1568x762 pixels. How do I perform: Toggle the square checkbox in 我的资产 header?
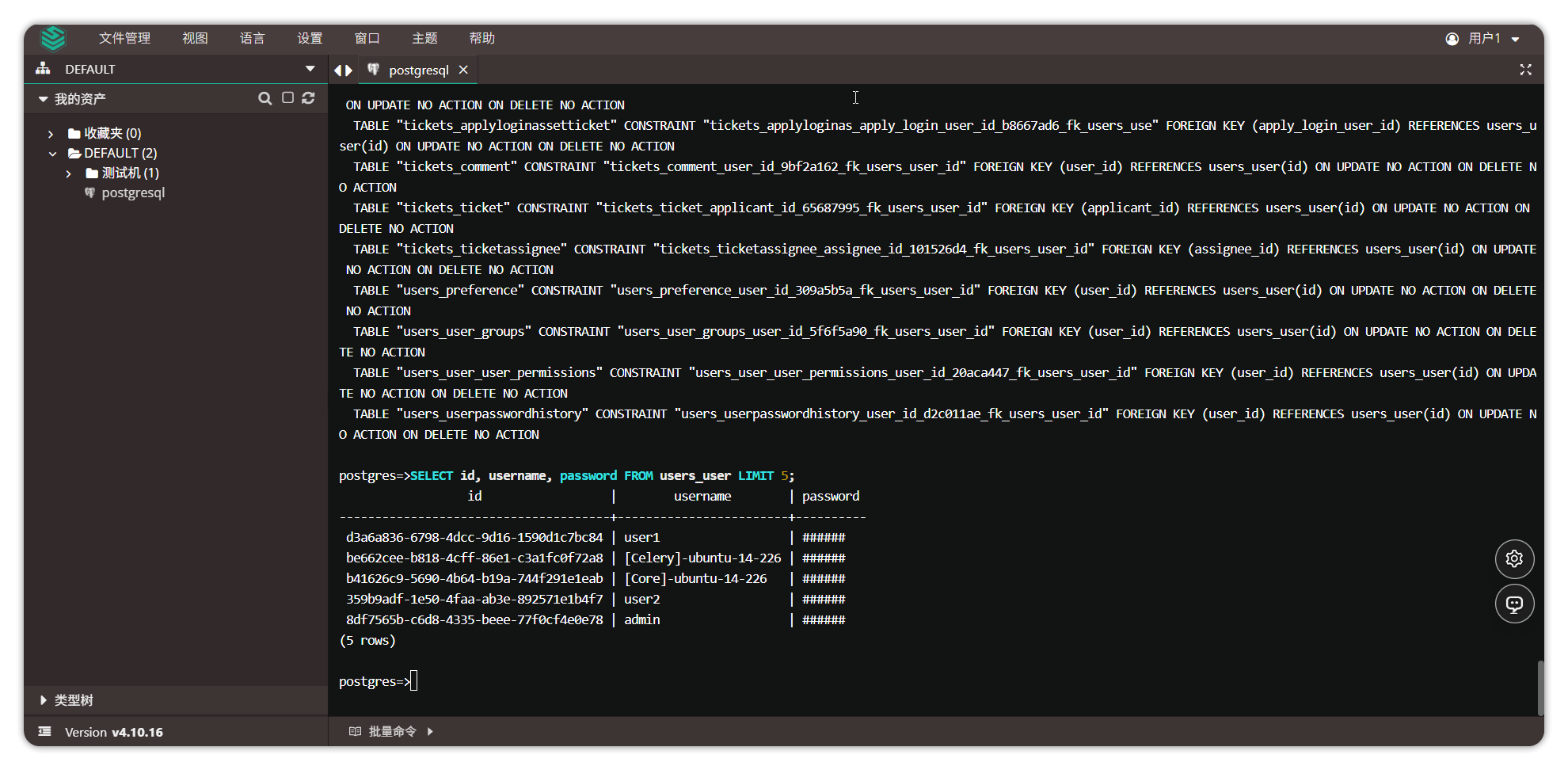pos(287,98)
